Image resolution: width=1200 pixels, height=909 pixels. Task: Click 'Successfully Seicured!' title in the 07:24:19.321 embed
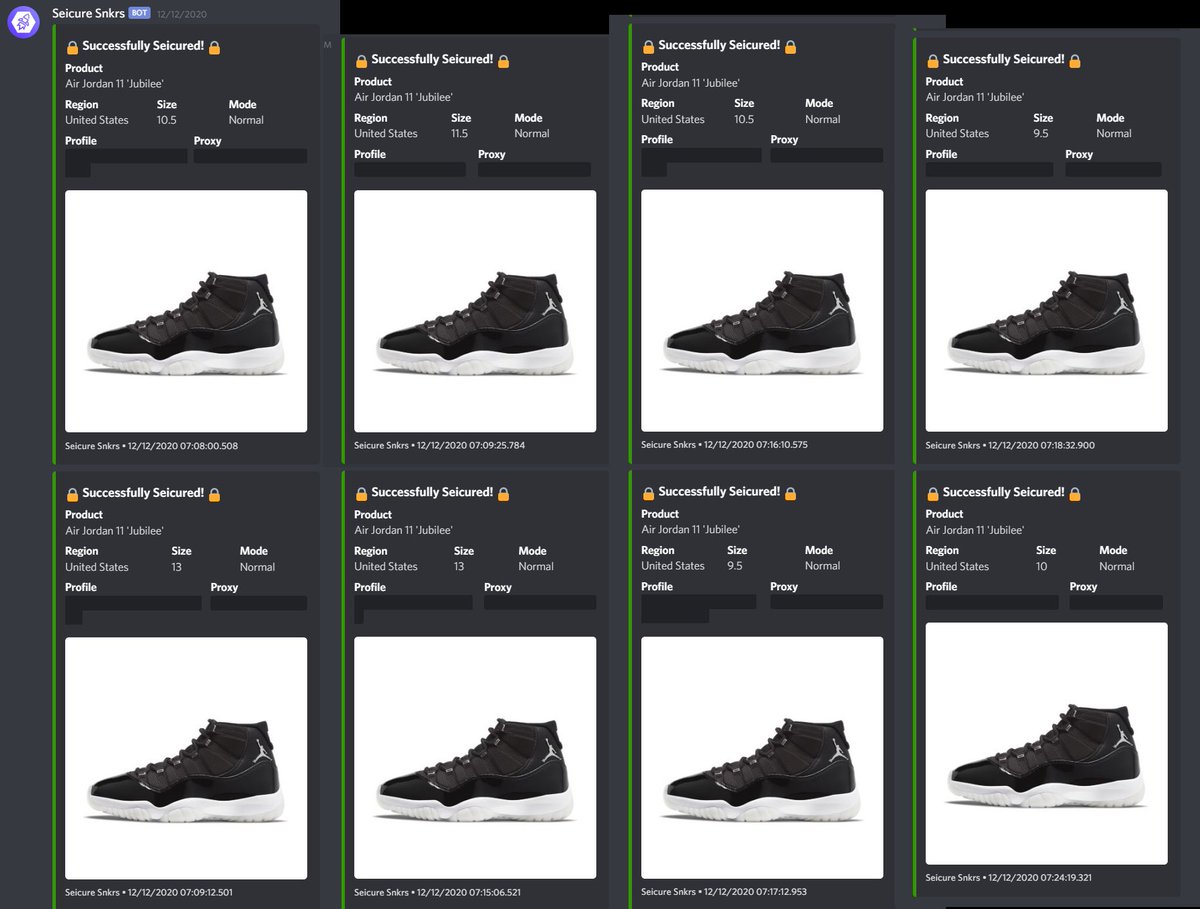point(1003,493)
